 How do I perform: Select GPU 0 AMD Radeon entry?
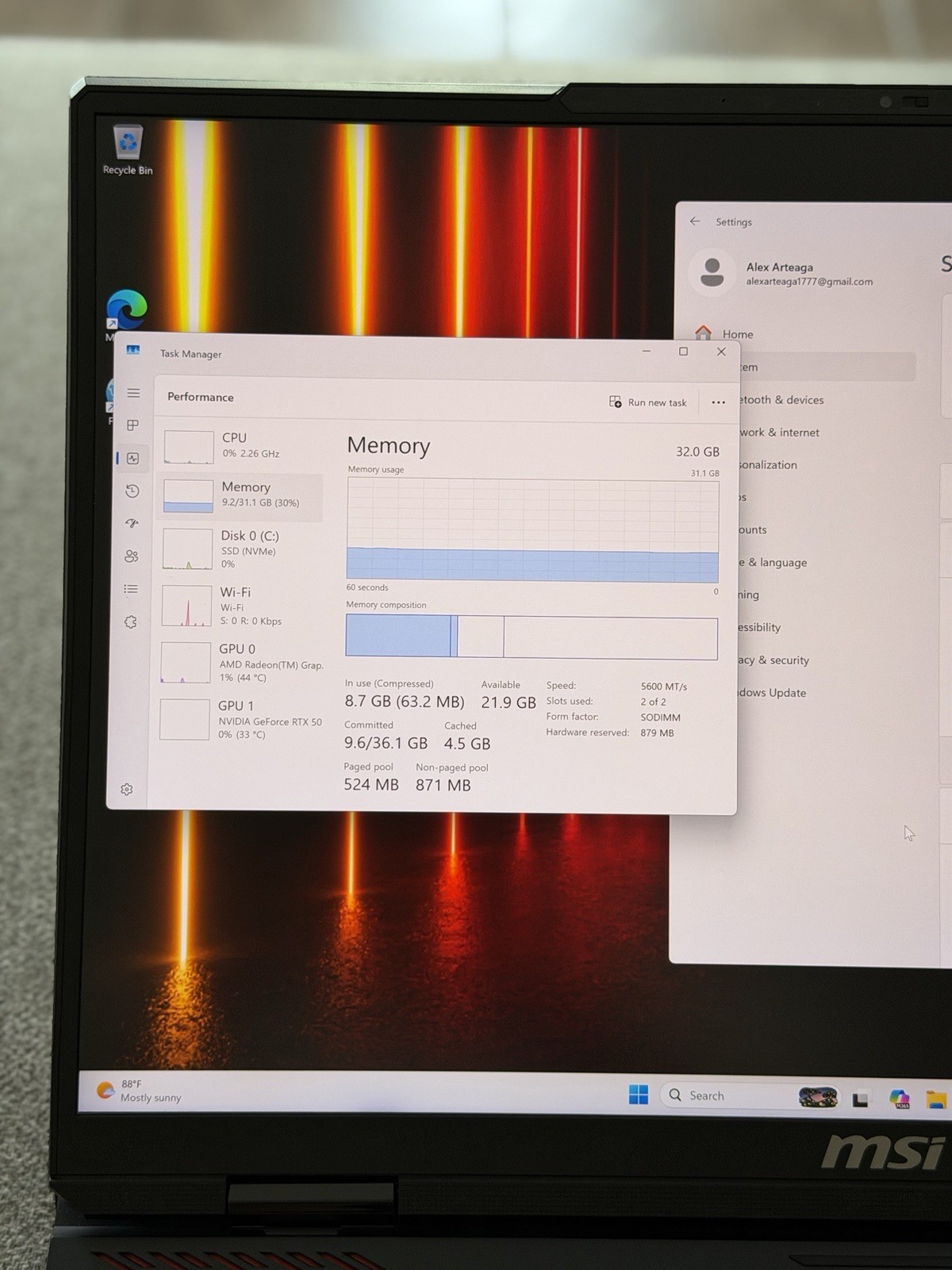pos(240,663)
